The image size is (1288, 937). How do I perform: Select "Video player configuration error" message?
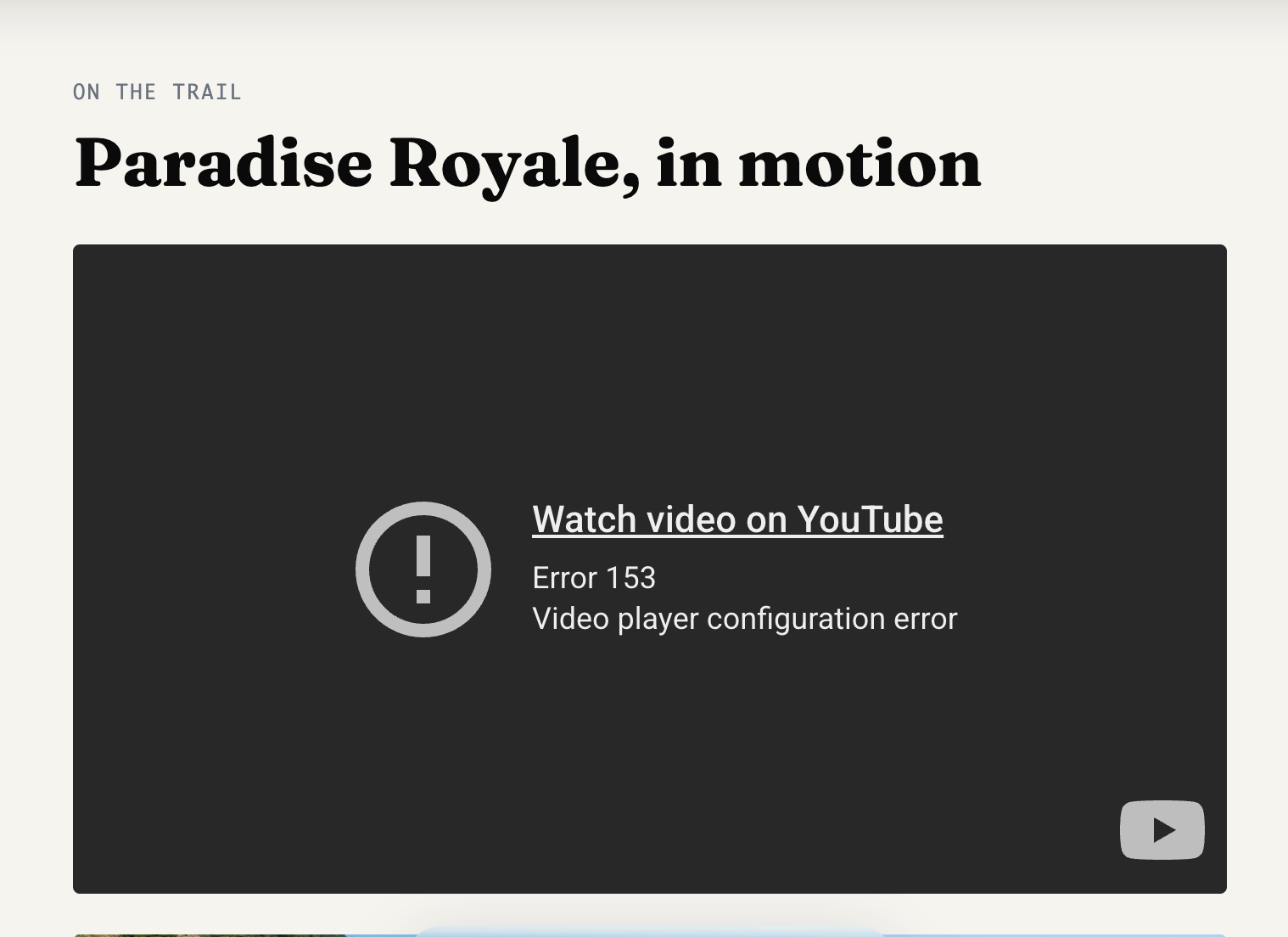pyautogui.click(x=744, y=619)
